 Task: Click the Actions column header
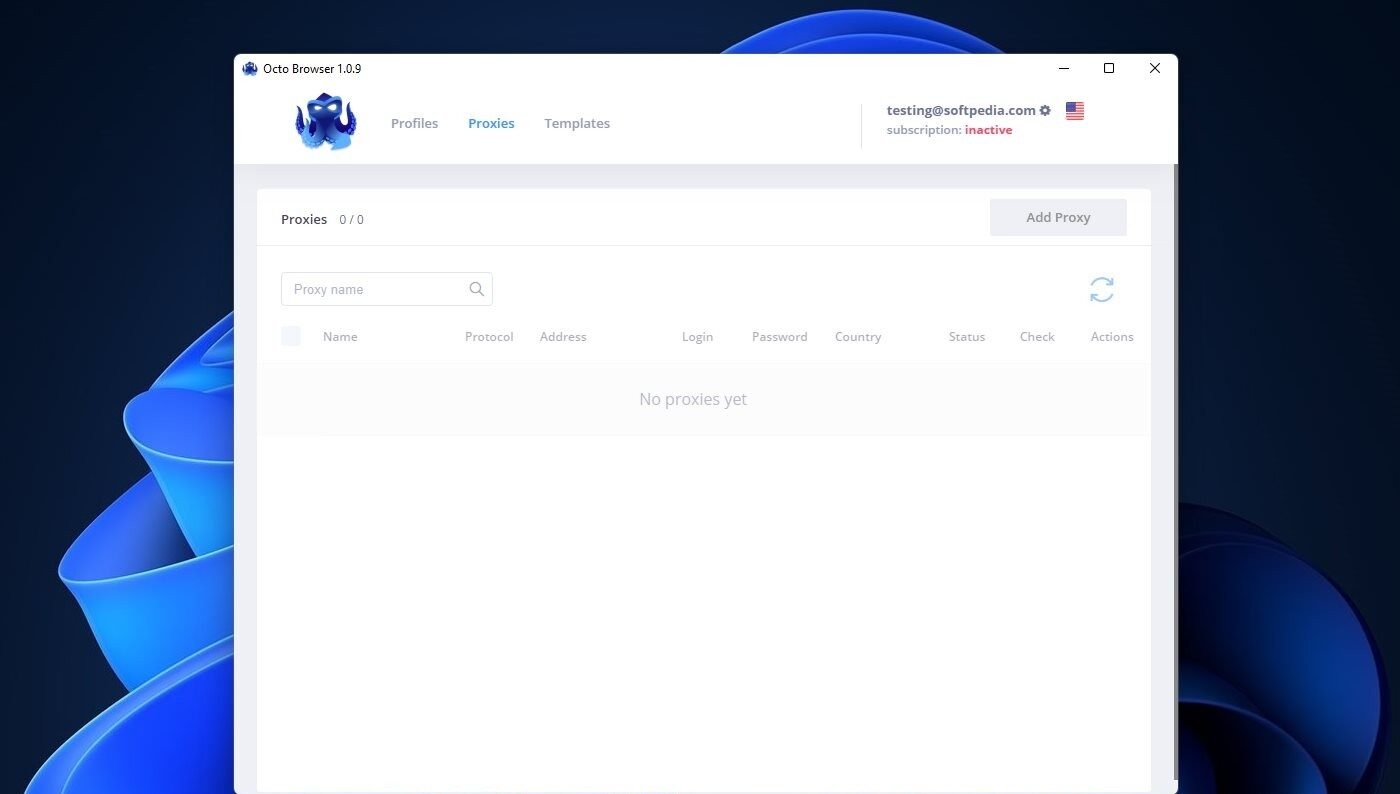[x=1112, y=337]
